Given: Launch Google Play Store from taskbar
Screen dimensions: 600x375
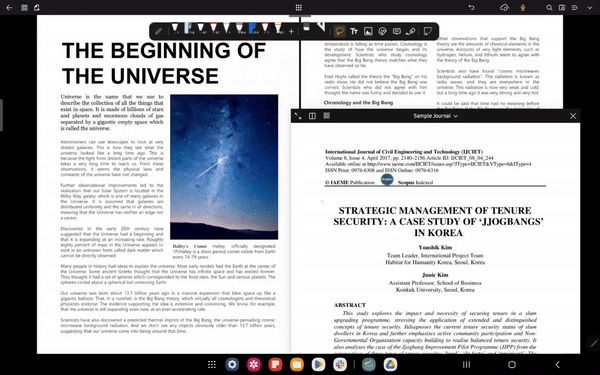Looking at the screenshot, I should click(x=318, y=365).
